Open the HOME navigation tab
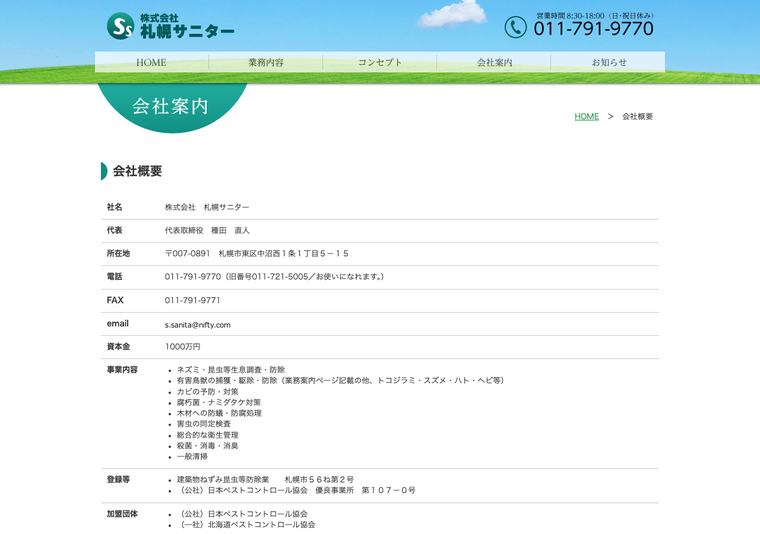The width and height of the screenshot is (760, 534). click(x=152, y=62)
